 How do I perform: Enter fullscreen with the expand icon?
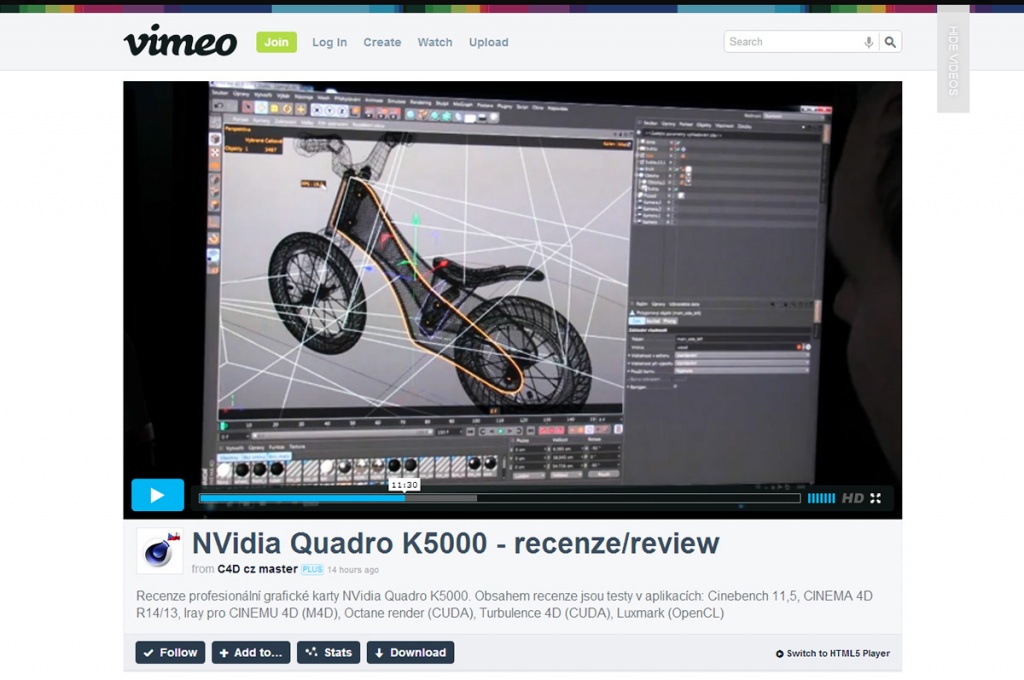pyautogui.click(x=876, y=498)
